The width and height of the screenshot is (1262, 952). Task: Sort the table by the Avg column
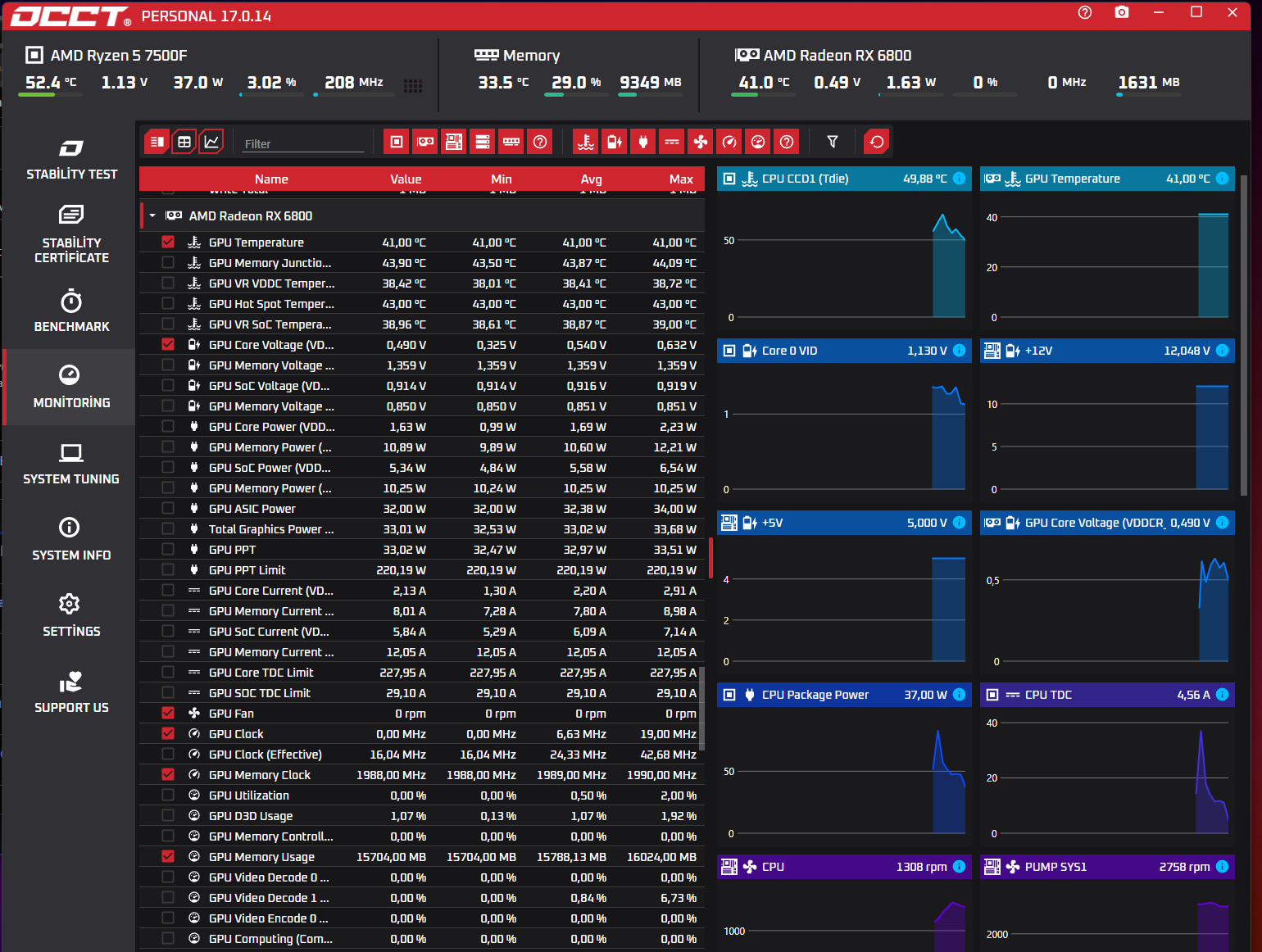(x=592, y=179)
